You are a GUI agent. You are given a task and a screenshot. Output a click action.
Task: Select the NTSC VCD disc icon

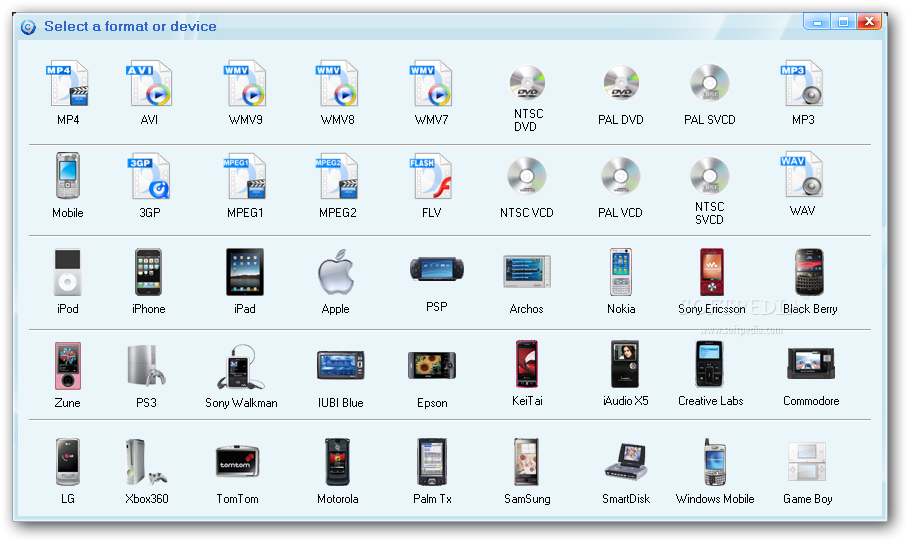click(527, 175)
